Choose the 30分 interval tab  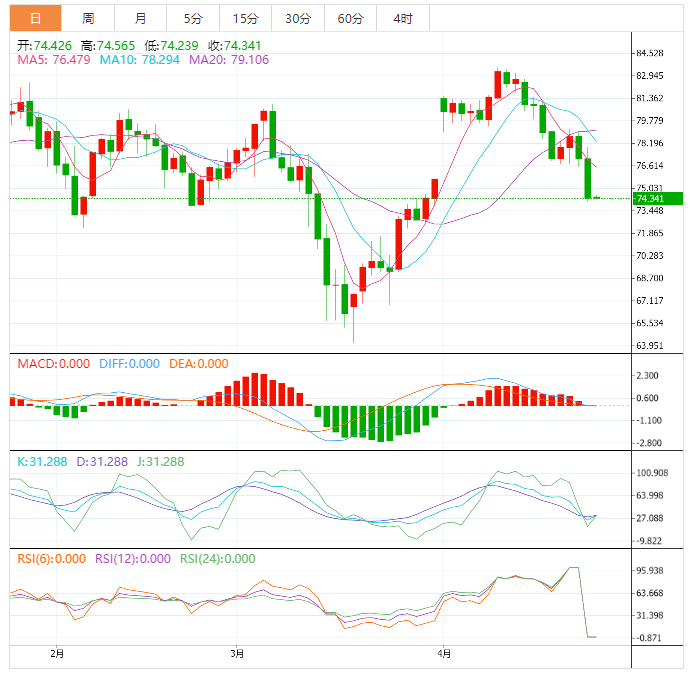click(x=298, y=18)
